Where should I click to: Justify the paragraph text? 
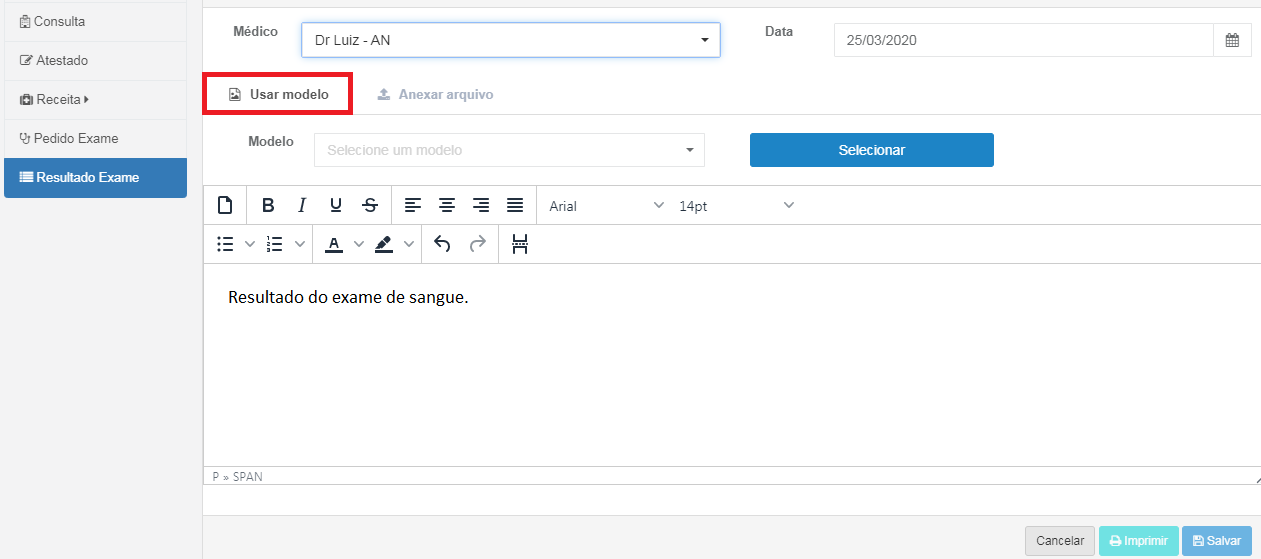515,205
